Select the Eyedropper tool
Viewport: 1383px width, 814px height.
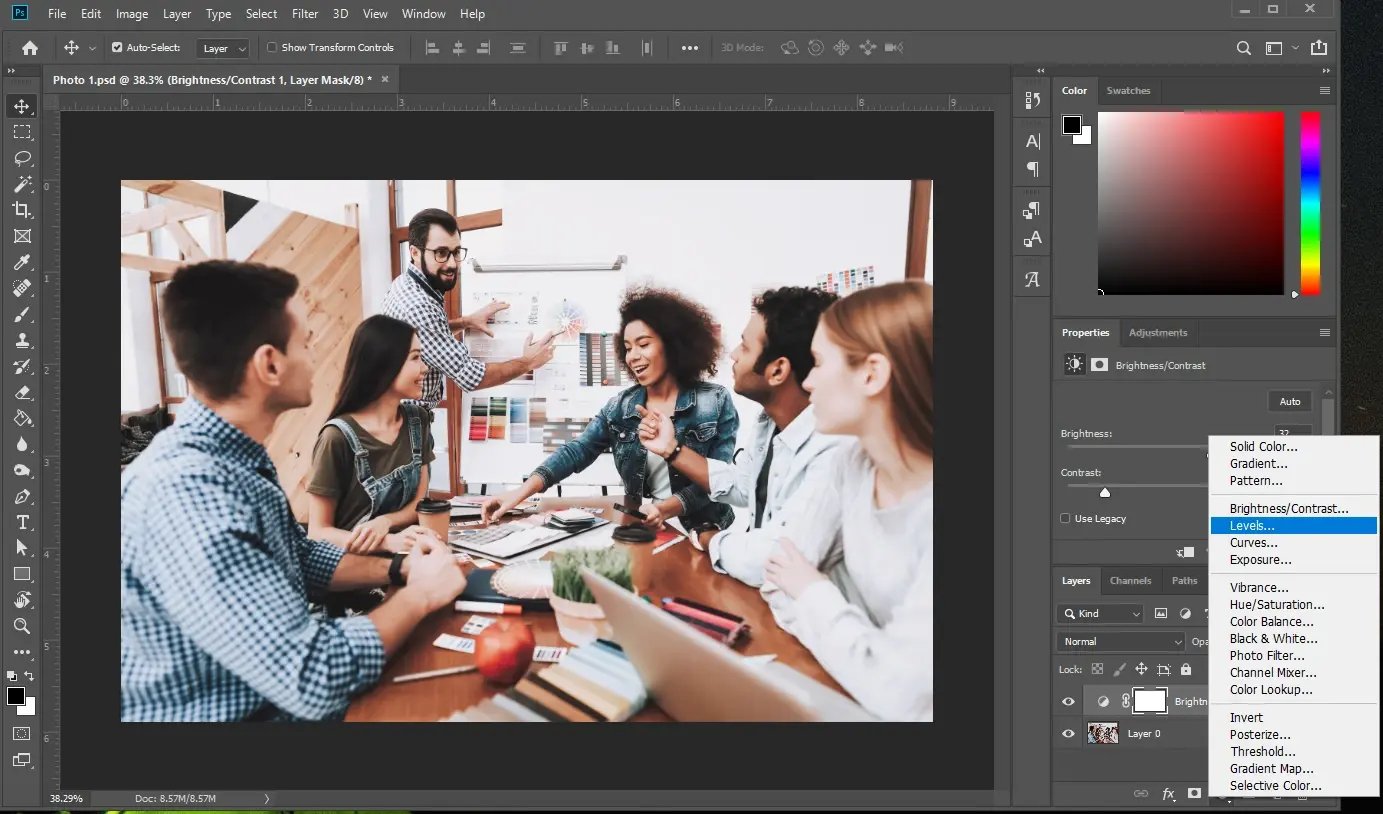pos(21,262)
